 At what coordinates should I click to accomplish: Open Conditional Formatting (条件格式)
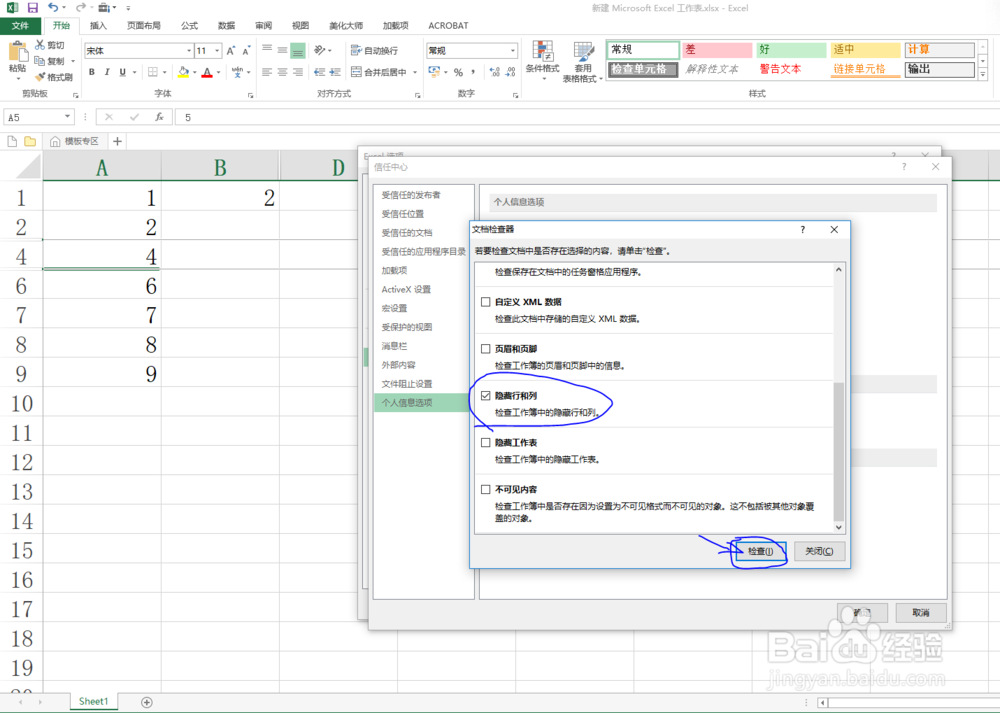pyautogui.click(x=543, y=60)
